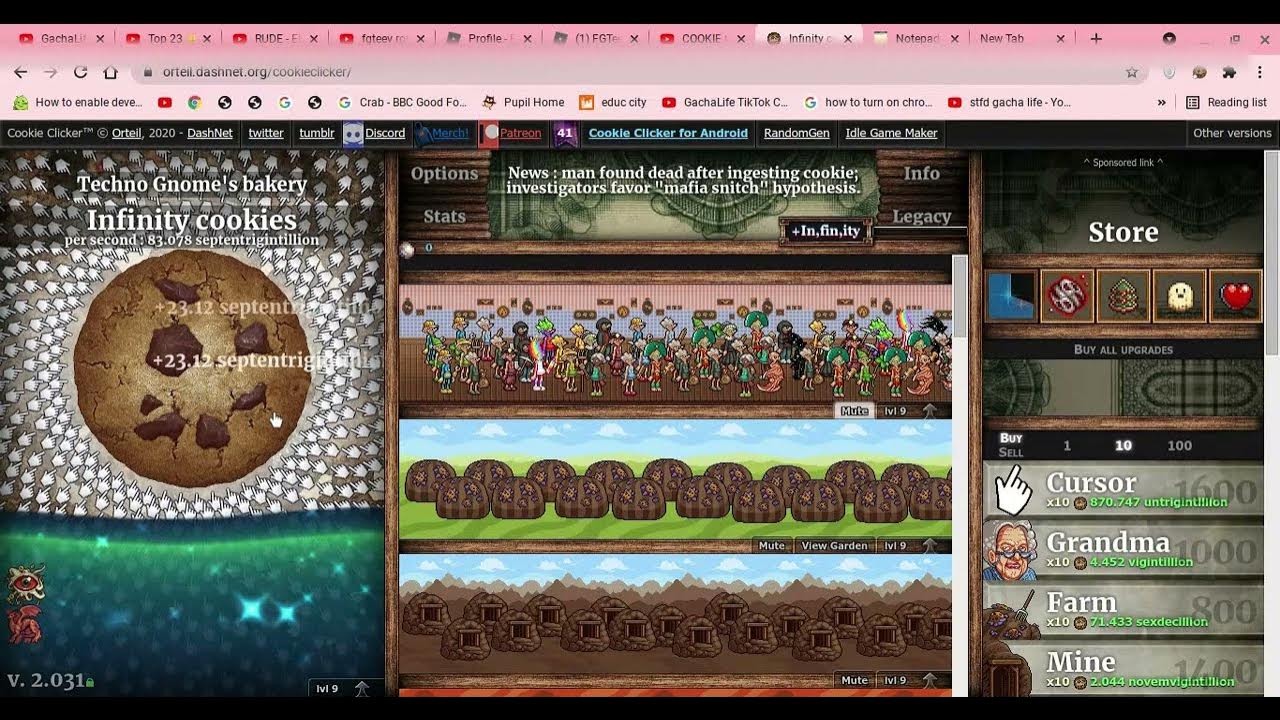
Task: Open the Patreon icon link
Action: click(x=489, y=133)
